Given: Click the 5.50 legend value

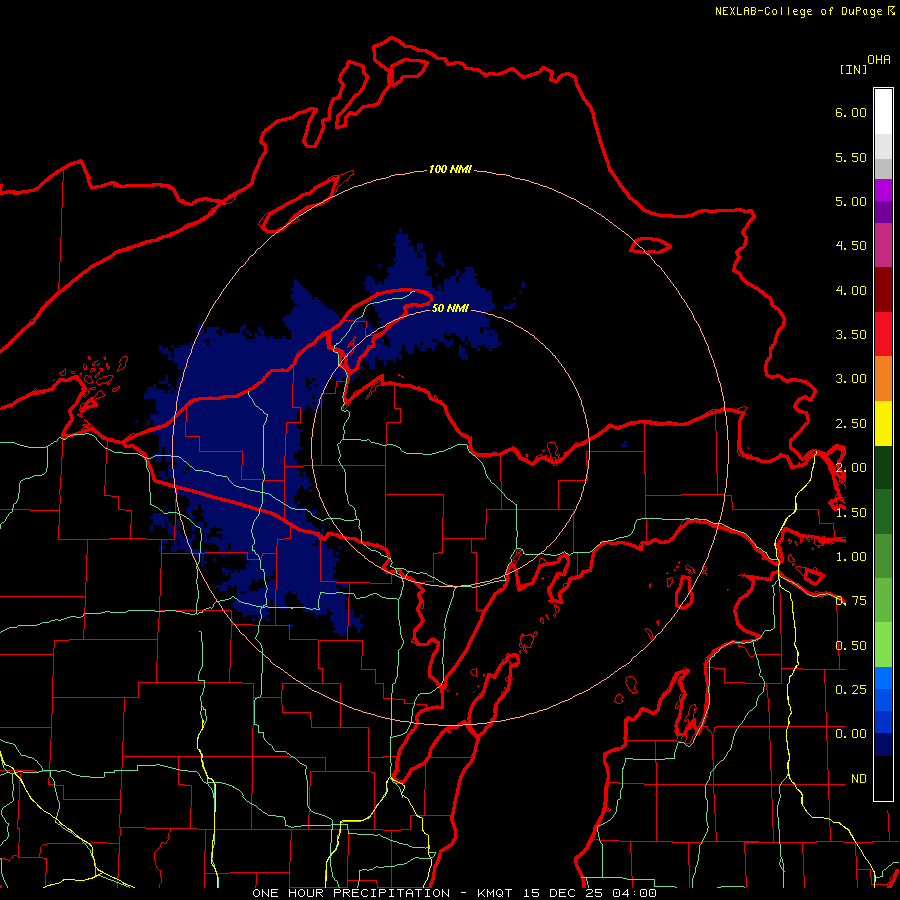Looking at the screenshot, I should 851,157.
